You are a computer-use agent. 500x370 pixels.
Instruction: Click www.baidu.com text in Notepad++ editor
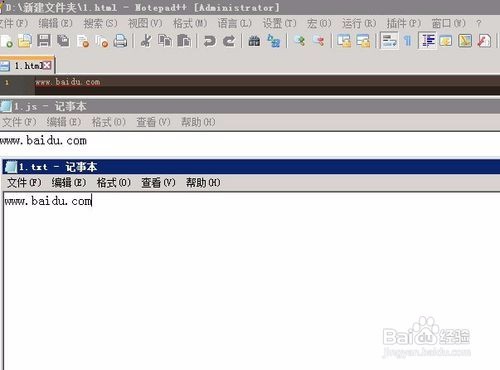68,82
